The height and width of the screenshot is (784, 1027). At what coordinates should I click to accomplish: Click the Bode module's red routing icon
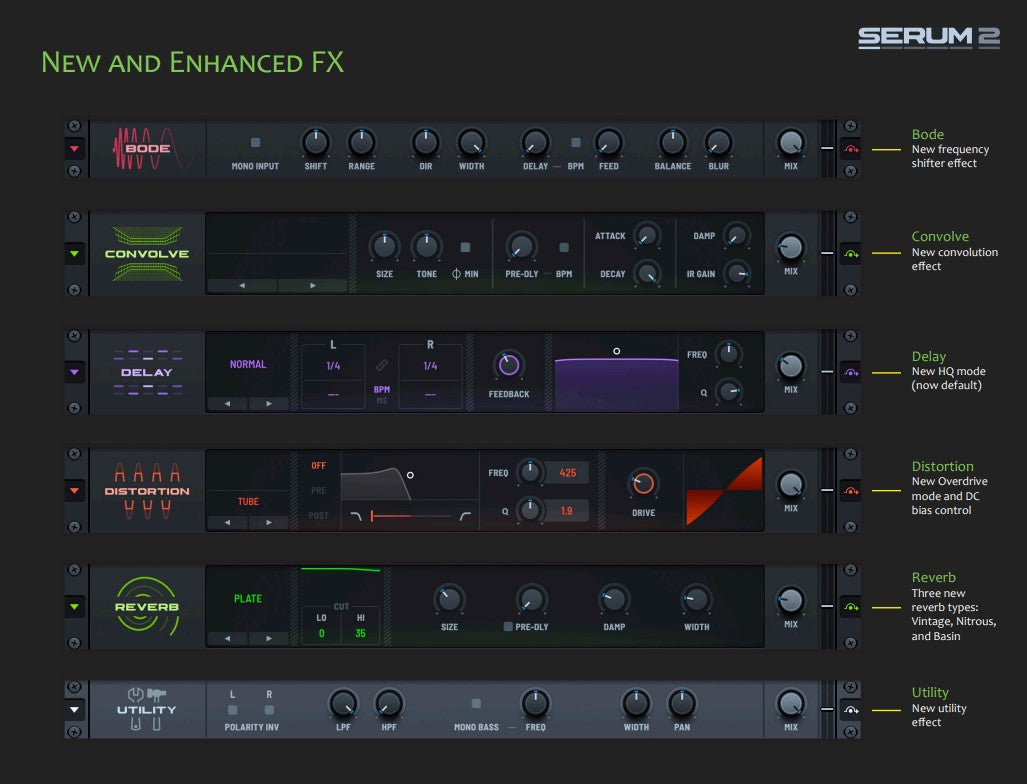(851, 149)
